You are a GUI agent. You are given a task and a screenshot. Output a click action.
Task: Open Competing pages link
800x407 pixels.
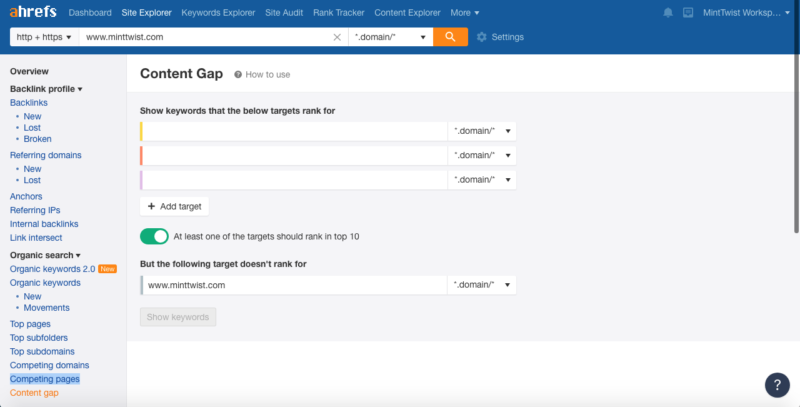pos(45,379)
